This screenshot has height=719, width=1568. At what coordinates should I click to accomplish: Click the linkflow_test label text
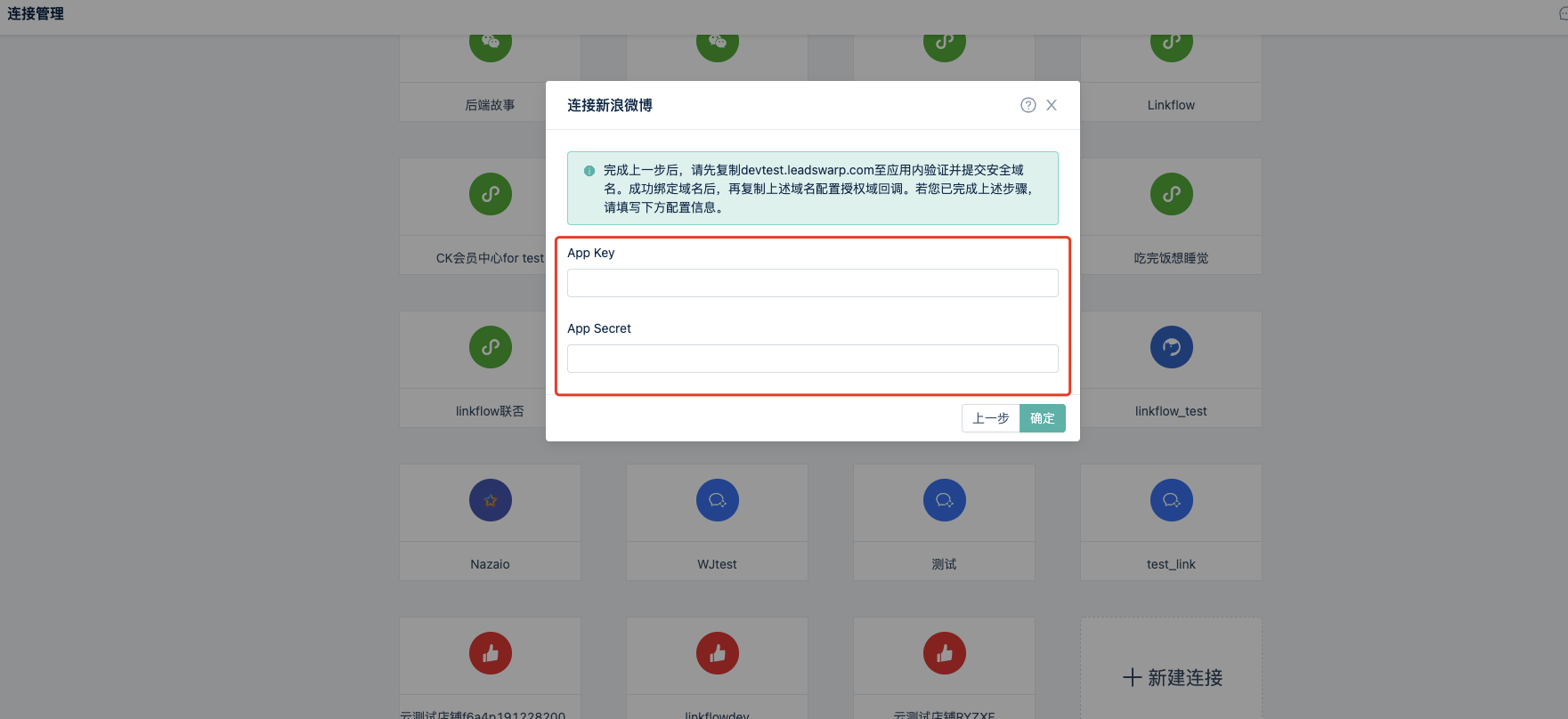(x=1172, y=411)
